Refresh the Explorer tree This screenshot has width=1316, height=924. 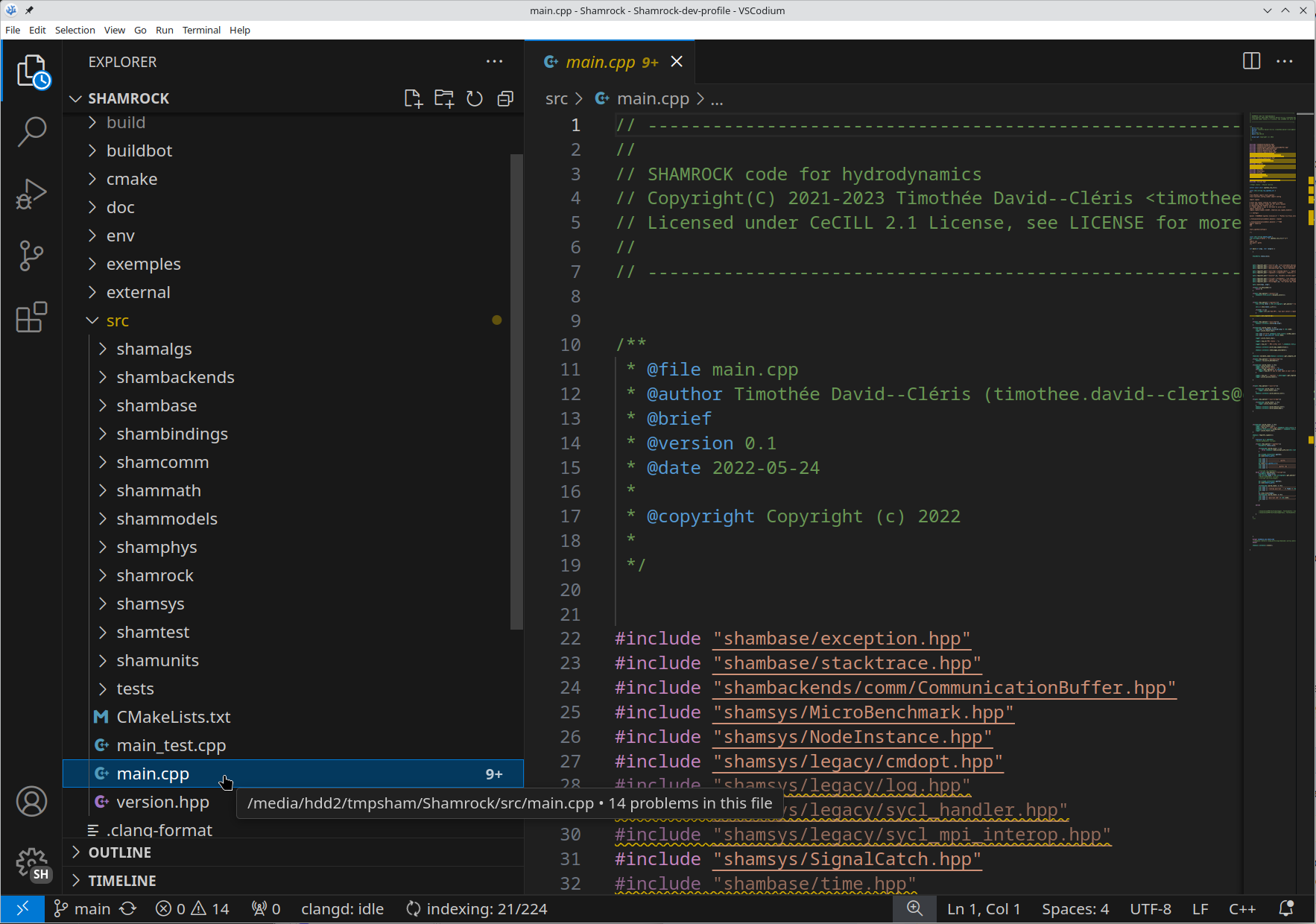(475, 98)
